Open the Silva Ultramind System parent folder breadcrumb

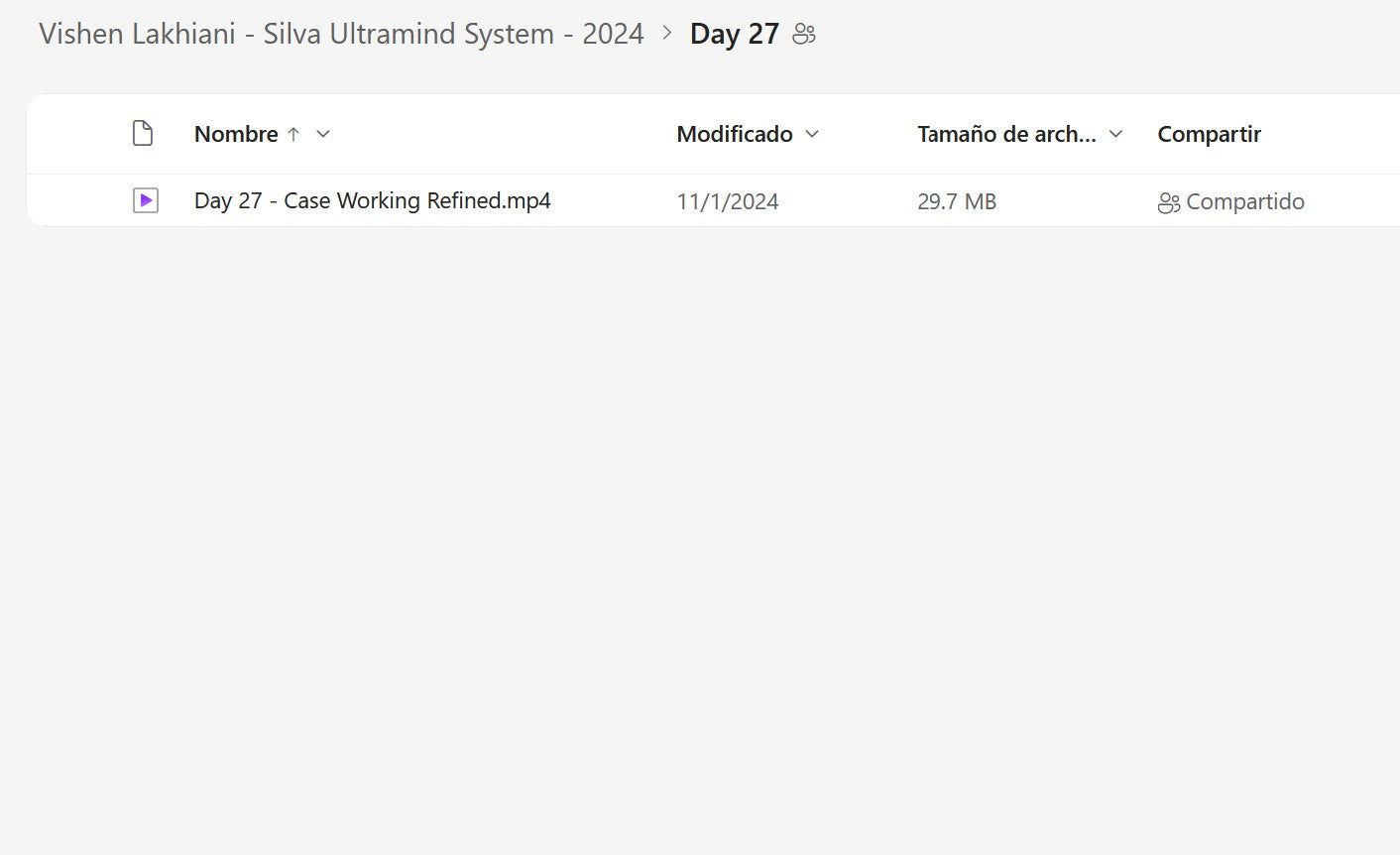pyautogui.click(x=341, y=34)
